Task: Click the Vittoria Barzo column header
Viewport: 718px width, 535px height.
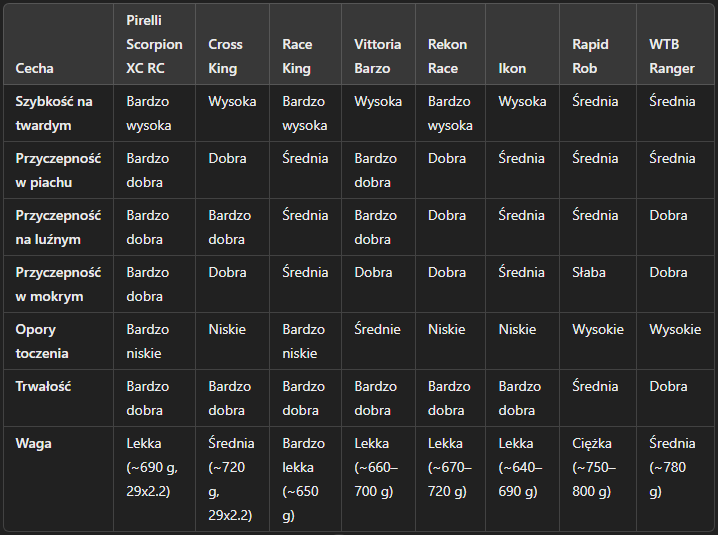Action: coord(377,57)
